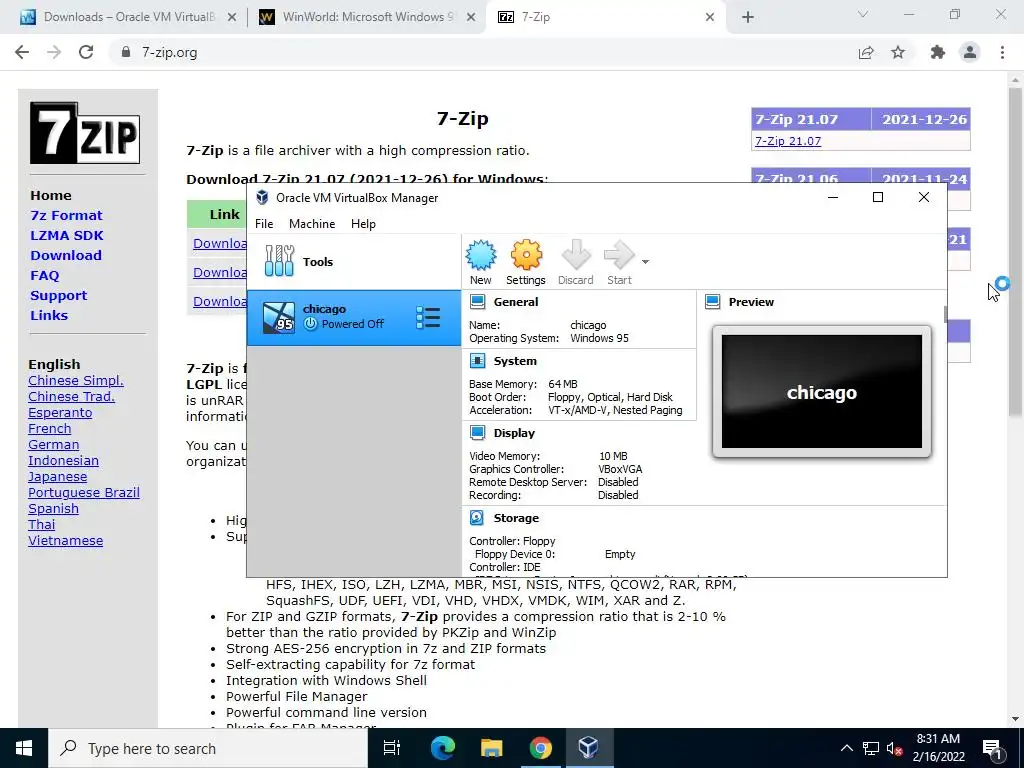Click the Storage section heading
Viewport: 1024px width, 768px height.
pyautogui.click(x=516, y=518)
